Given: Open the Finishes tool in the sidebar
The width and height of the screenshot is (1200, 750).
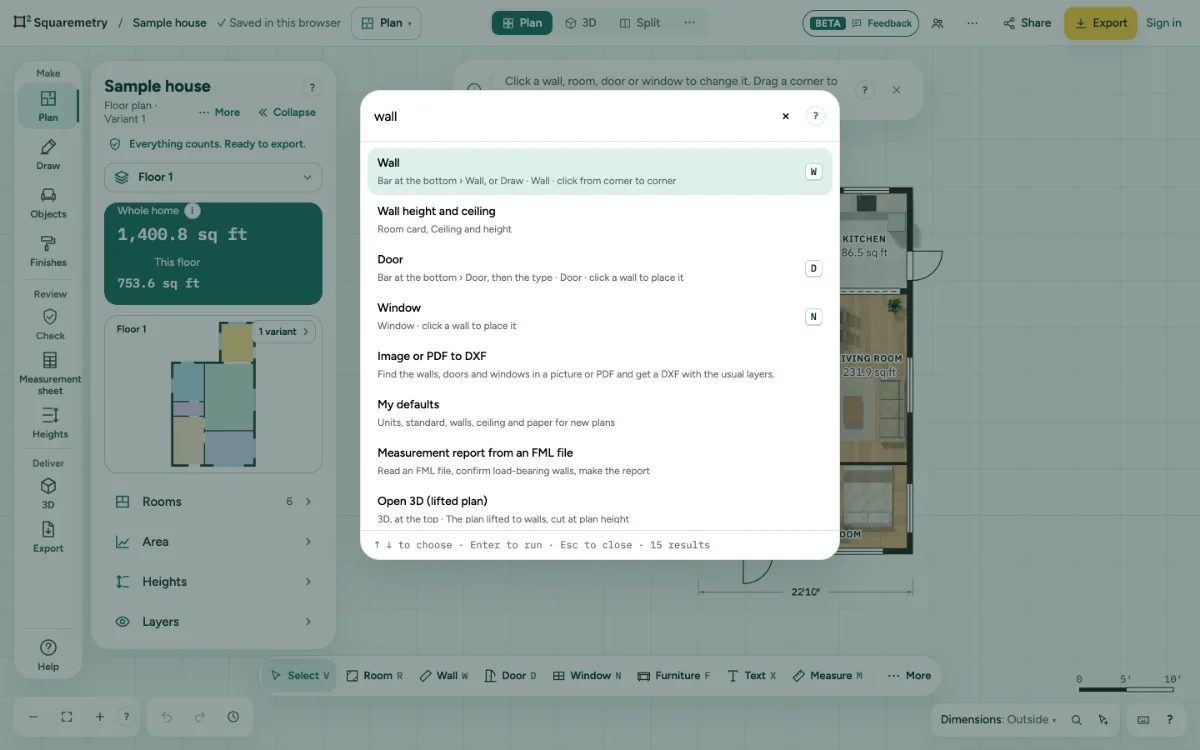Looking at the screenshot, I should click(48, 251).
